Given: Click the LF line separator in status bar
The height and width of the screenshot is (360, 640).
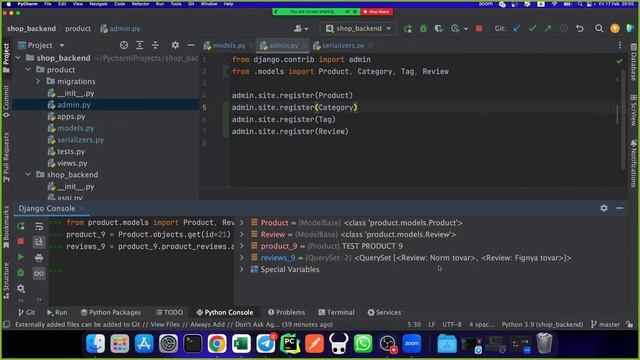Looking at the screenshot, I should pyautogui.click(x=431, y=324).
